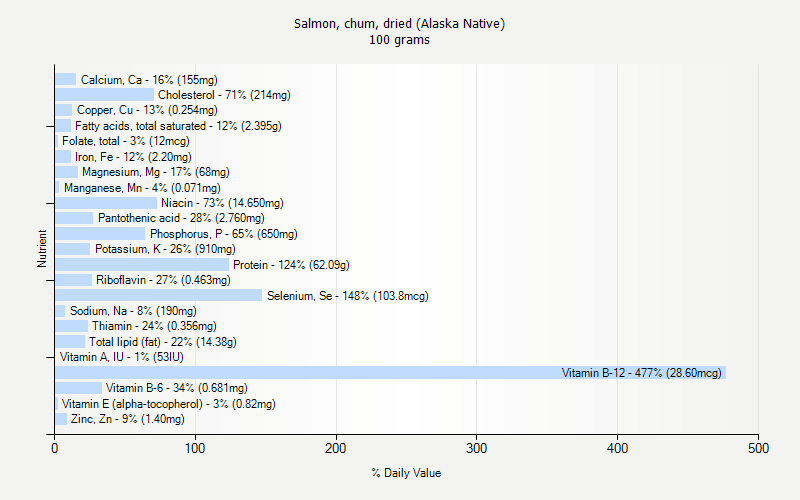Select the 'Zinc, Zn - 9% (1.40mg)' label
This screenshot has height=500, width=800.
[128, 419]
